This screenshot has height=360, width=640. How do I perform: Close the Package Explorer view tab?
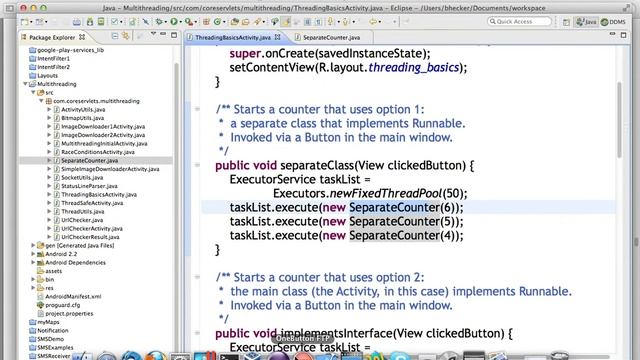(82, 37)
